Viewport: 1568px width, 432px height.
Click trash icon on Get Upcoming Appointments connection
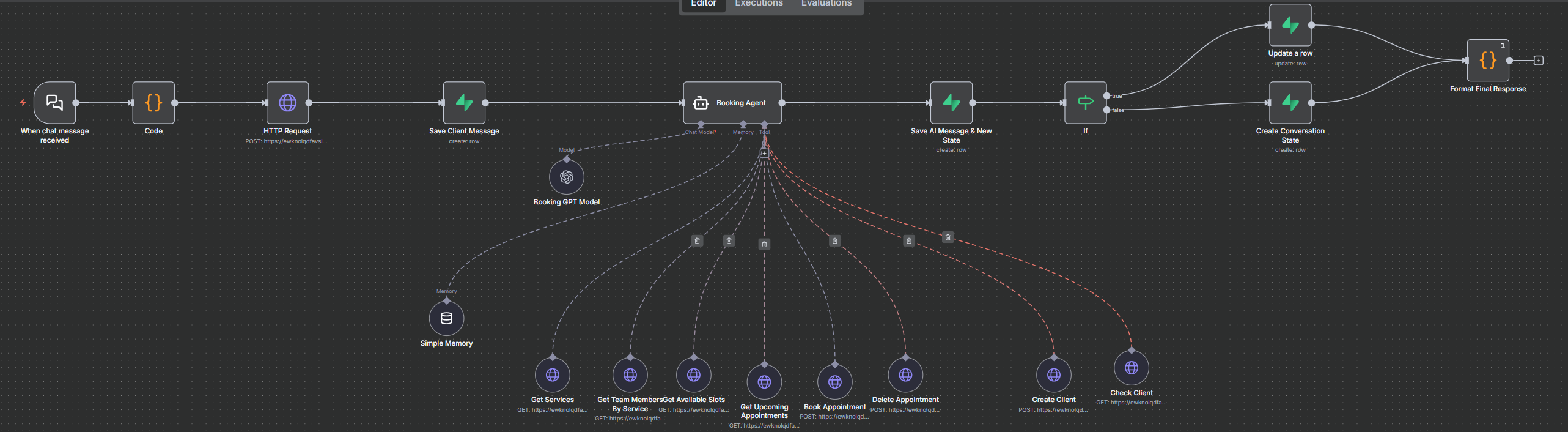click(764, 244)
